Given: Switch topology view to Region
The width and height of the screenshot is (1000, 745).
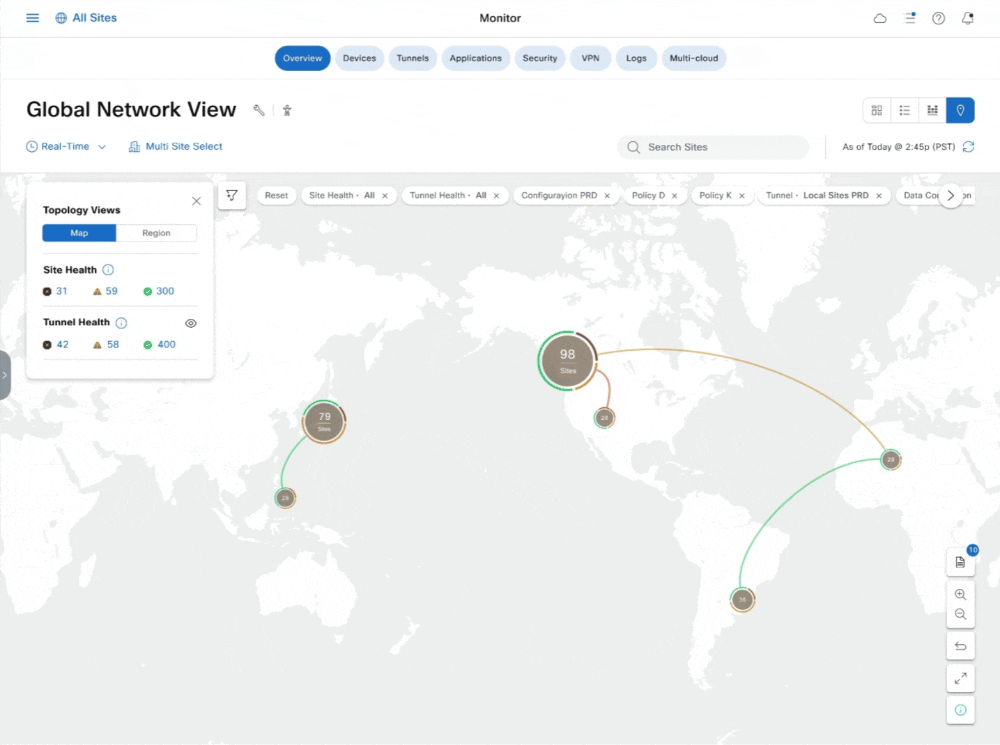Looking at the screenshot, I should [x=156, y=233].
